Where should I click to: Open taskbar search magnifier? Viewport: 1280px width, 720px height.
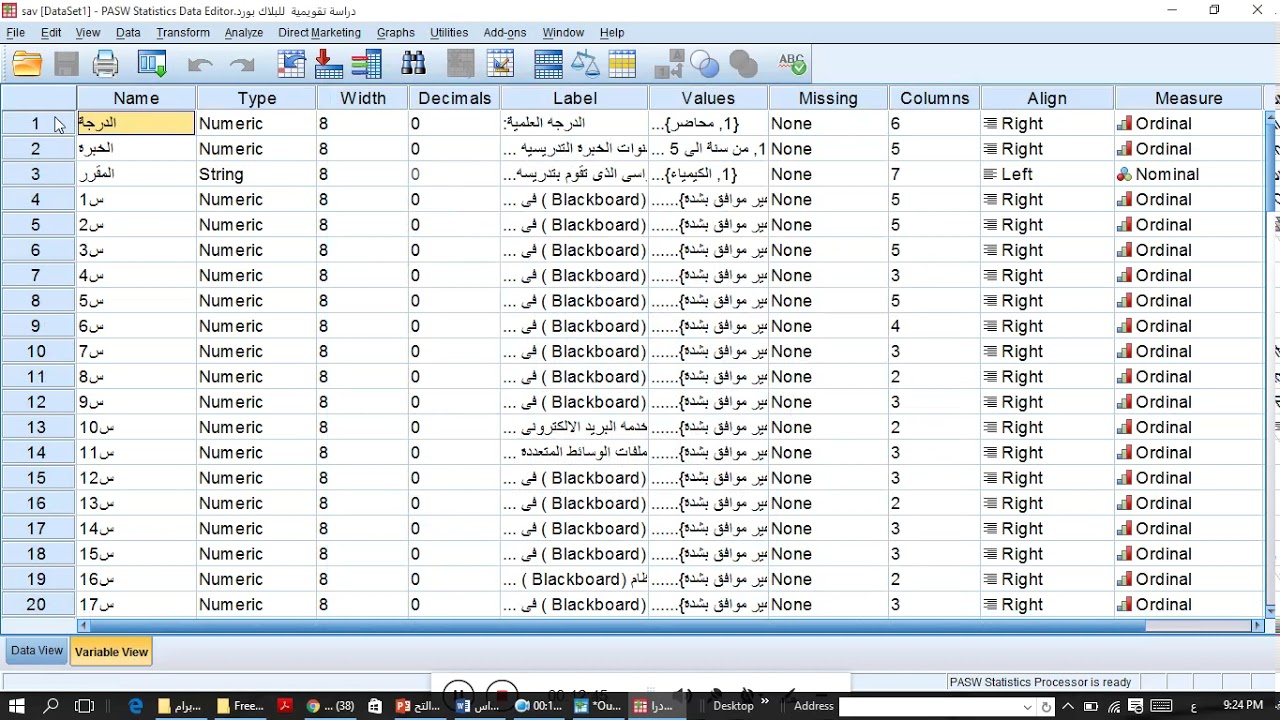[51, 706]
